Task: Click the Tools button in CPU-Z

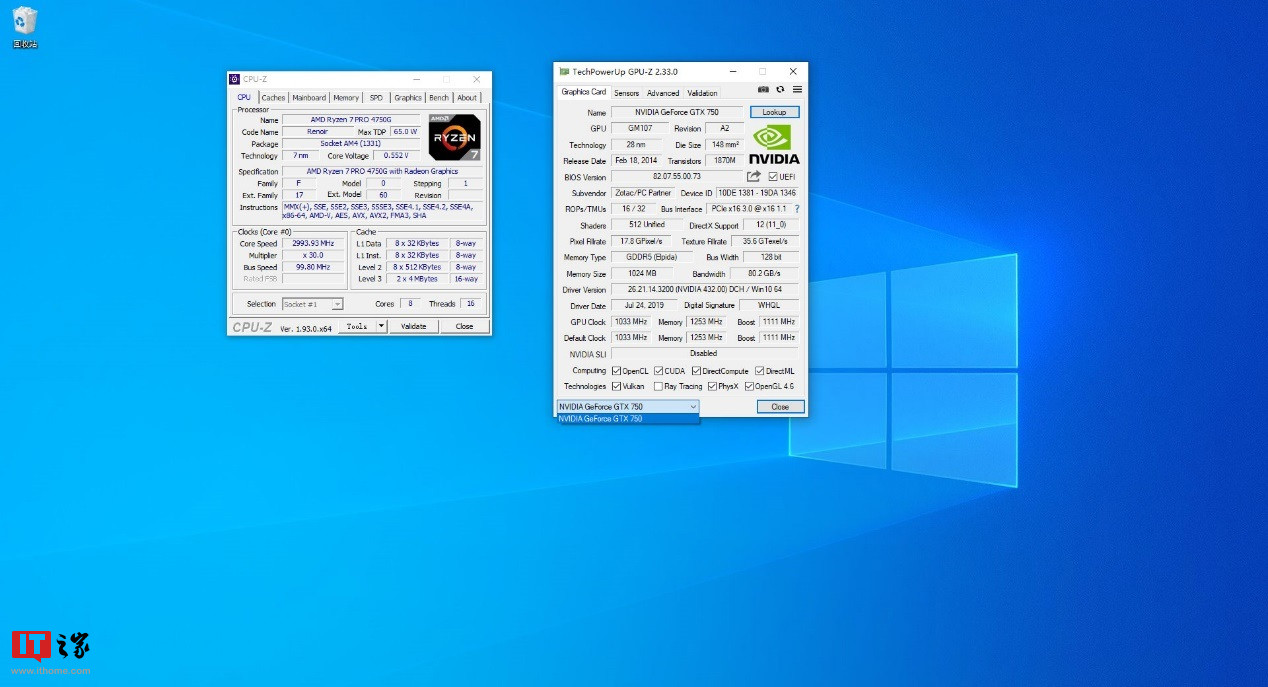Action: tap(357, 326)
